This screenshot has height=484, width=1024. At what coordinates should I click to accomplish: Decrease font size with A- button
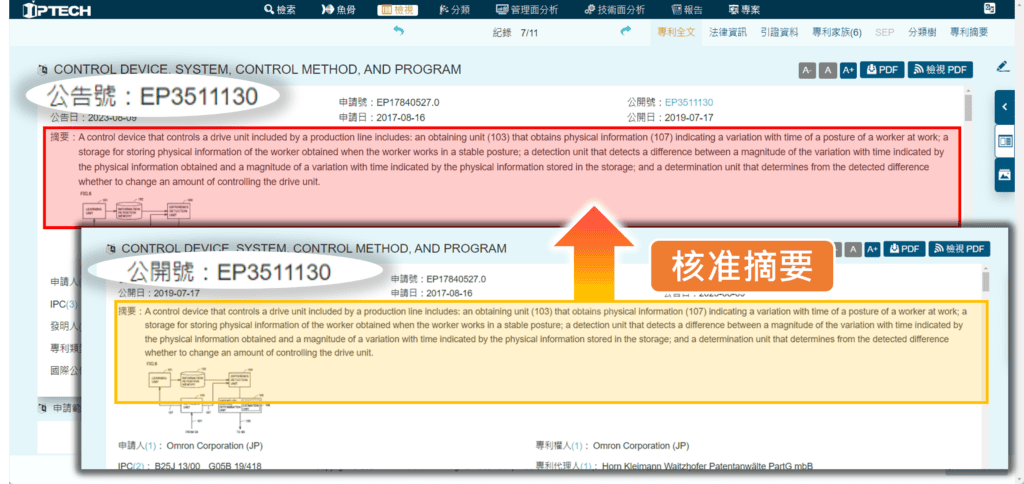807,70
